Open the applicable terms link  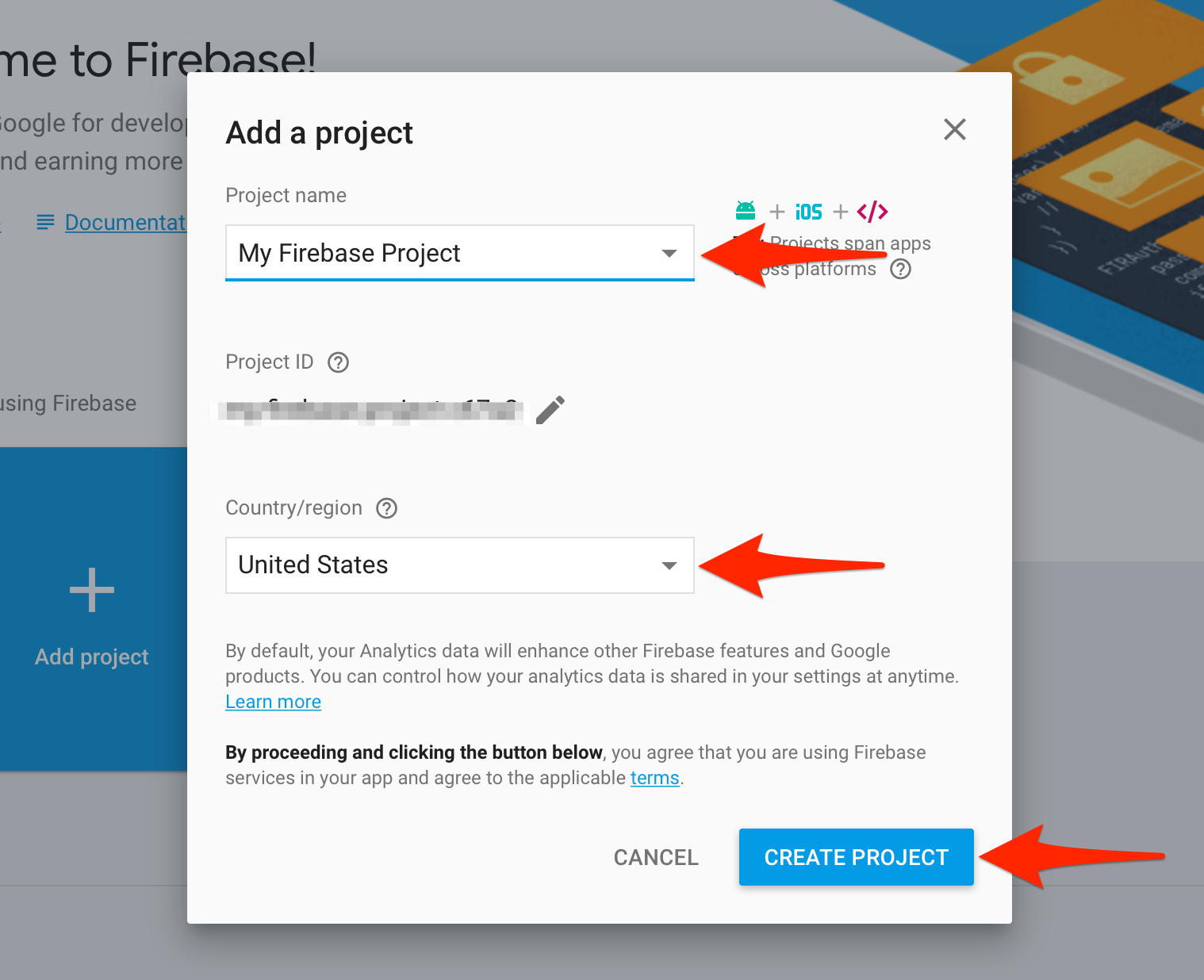[654, 778]
